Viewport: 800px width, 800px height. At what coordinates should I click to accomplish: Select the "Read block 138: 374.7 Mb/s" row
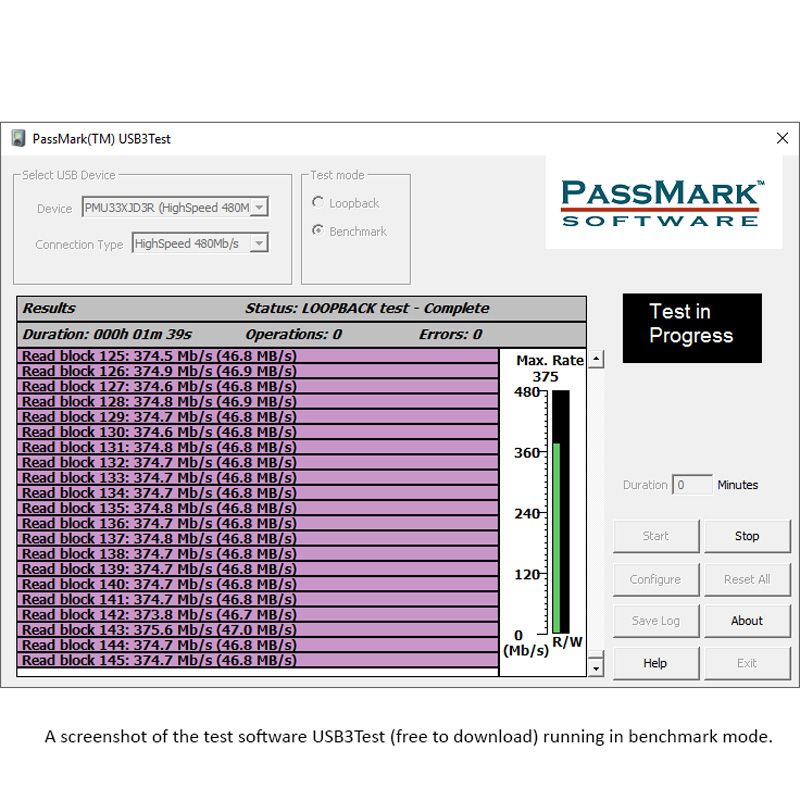click(x=258, y=554)
